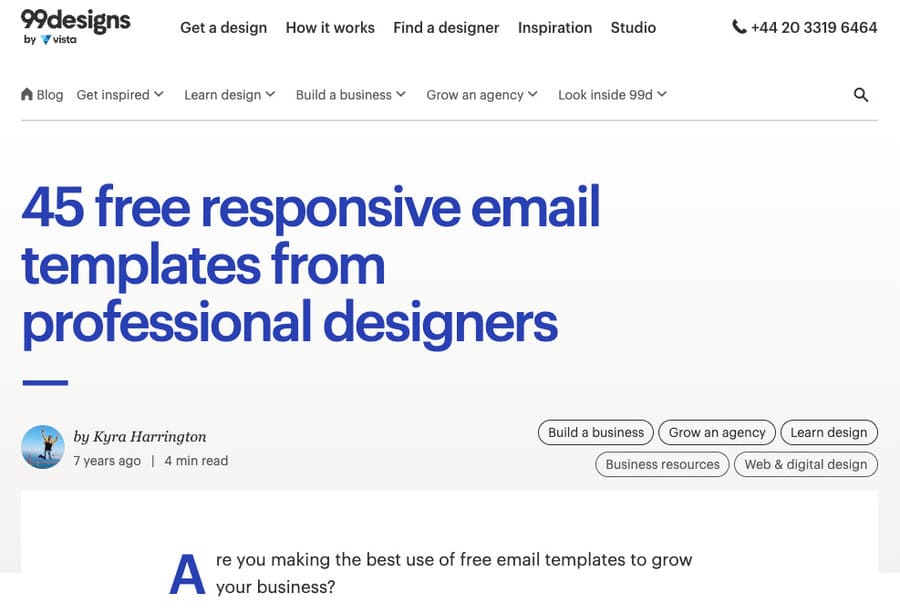Expand the Get inspired dropdown
The width and height of the screenshot is (900, 614).
coord(120,95)
